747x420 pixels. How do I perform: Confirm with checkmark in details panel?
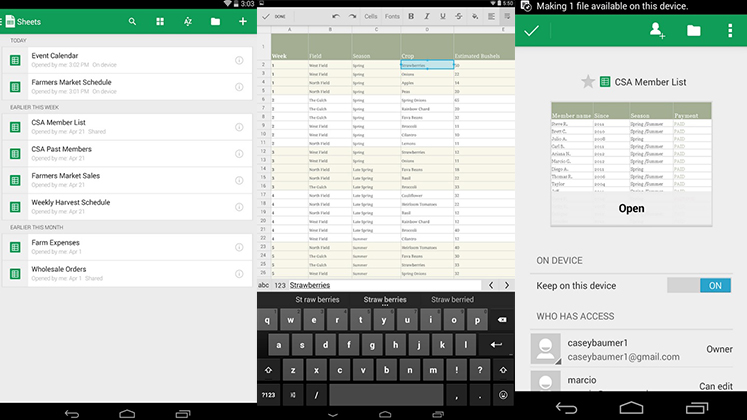pos(531,31)
